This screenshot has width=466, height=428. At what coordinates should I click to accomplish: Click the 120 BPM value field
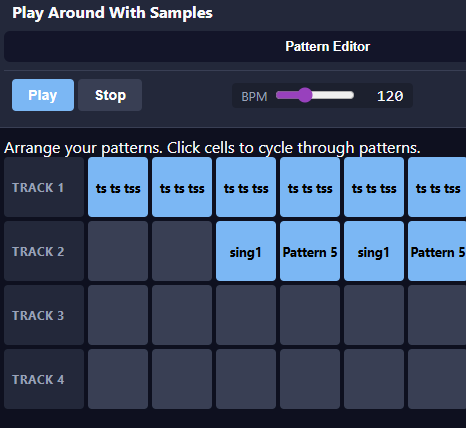point(390,96)
